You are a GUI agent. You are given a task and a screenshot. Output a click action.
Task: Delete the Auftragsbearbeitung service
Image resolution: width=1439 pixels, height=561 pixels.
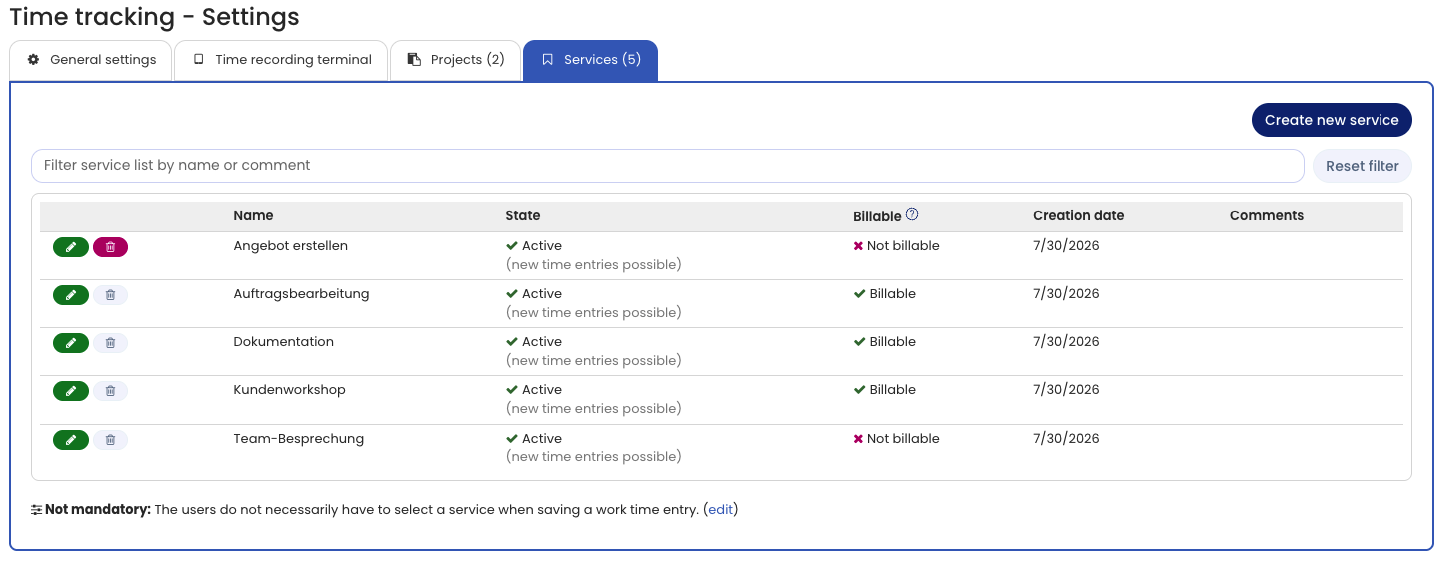pos(110,295)
